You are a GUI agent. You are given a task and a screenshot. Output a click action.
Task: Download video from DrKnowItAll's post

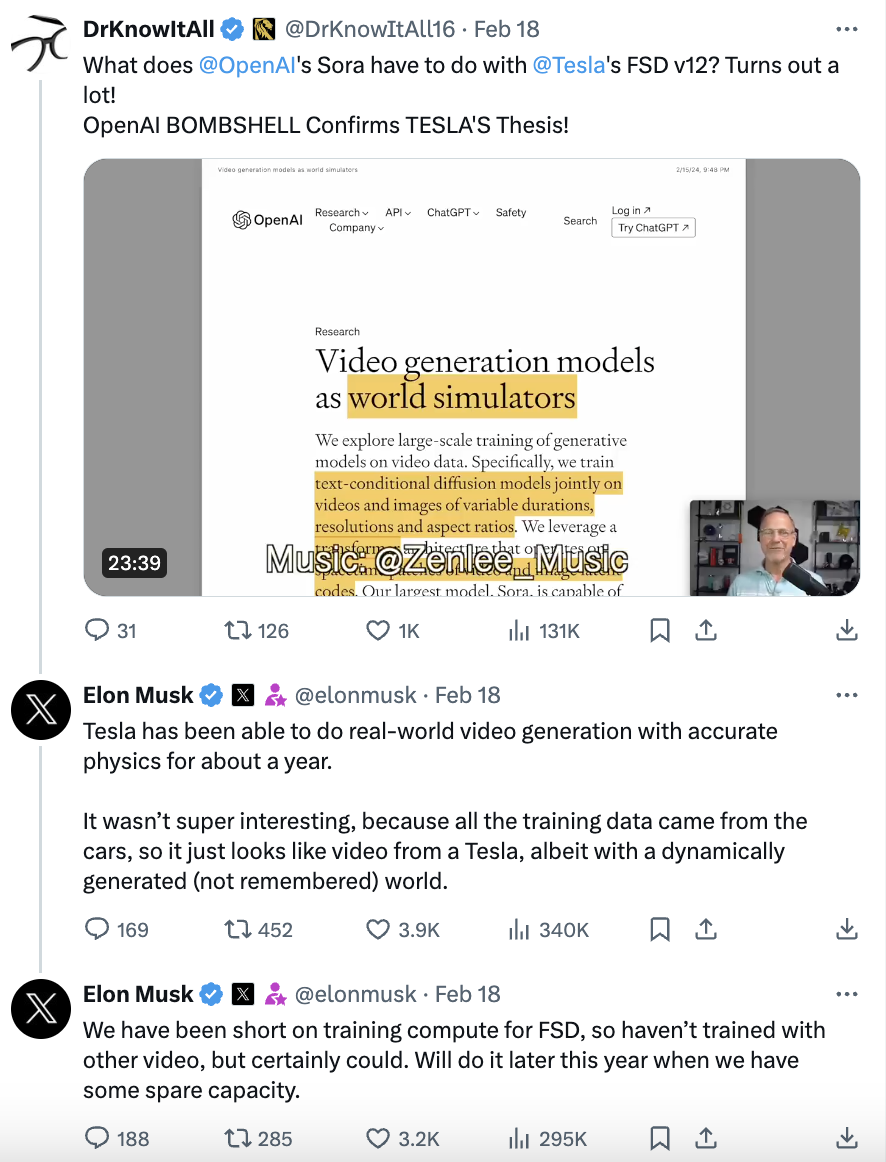coord(846,630)
